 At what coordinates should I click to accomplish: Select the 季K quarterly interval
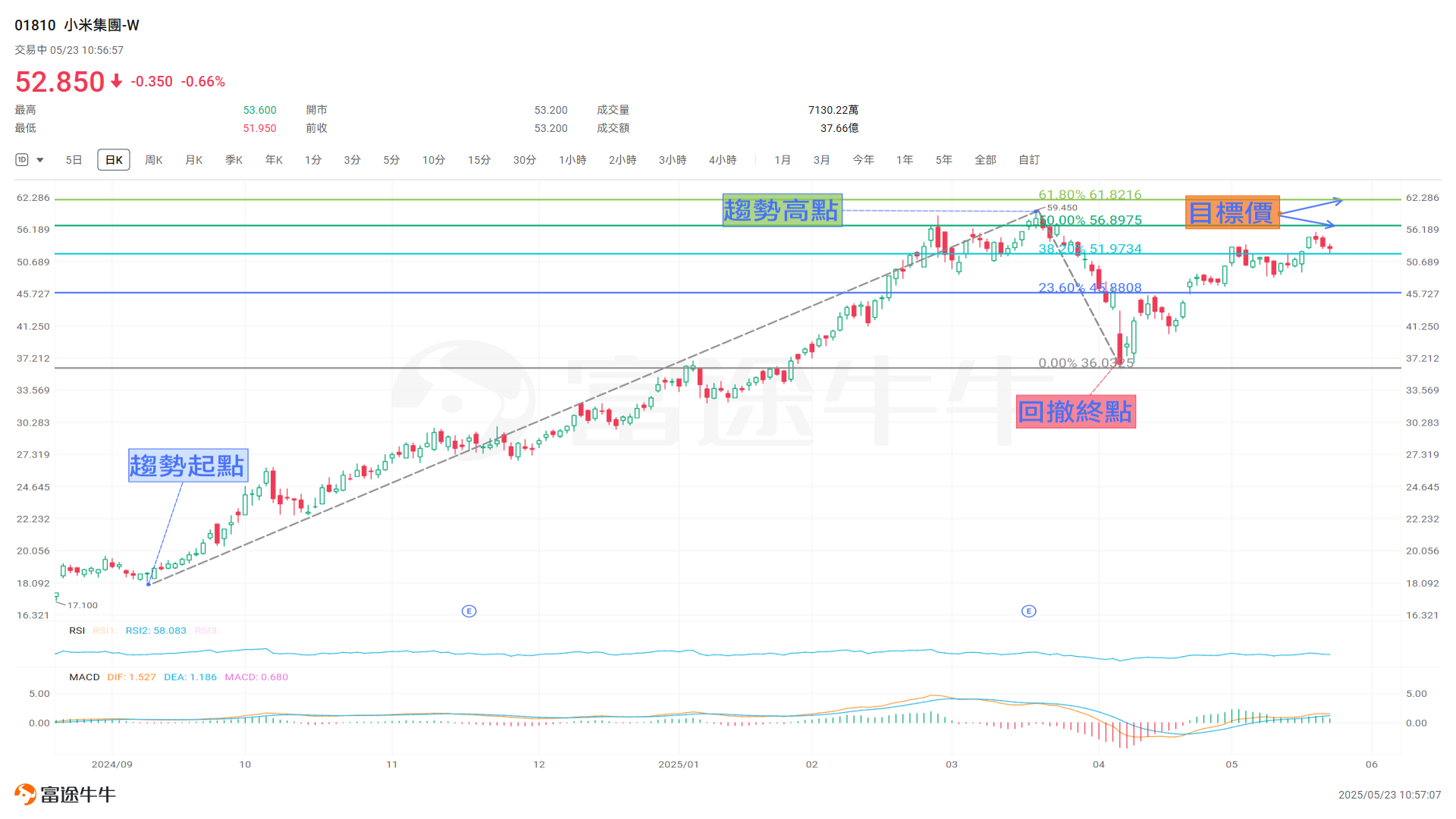click(x=234, y=160)
